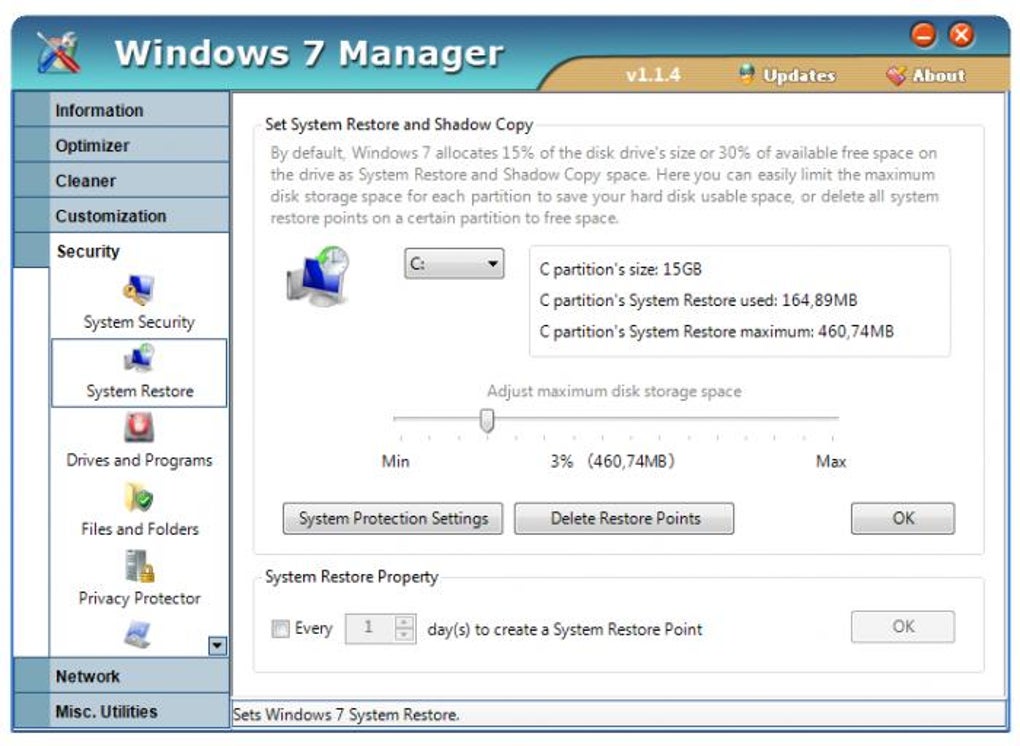Click the About icon in header

pos(896,75)
